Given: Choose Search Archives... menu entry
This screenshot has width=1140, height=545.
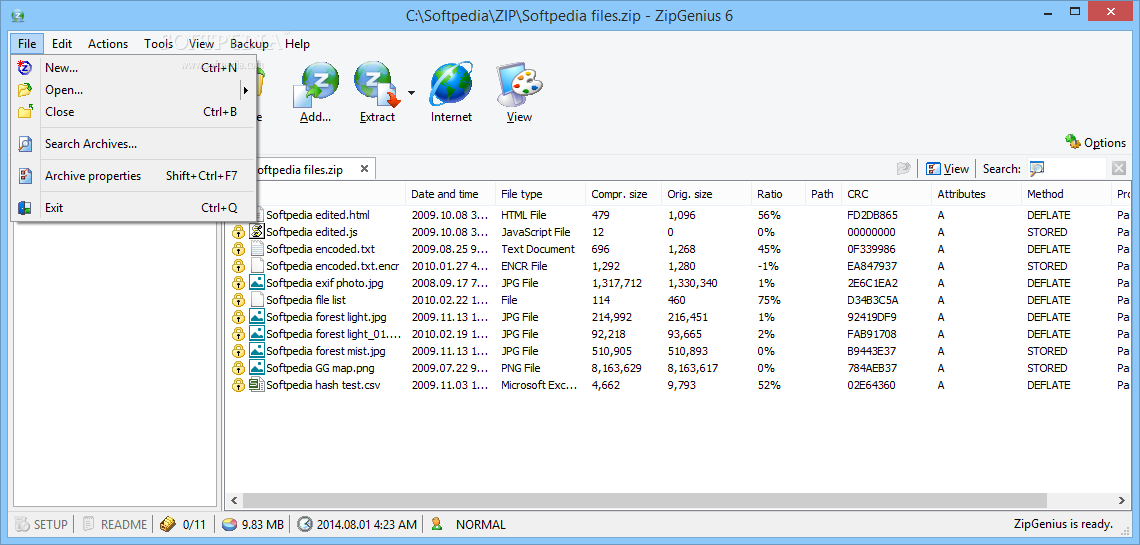Looking at the screenshot, I should click(134, 144).
